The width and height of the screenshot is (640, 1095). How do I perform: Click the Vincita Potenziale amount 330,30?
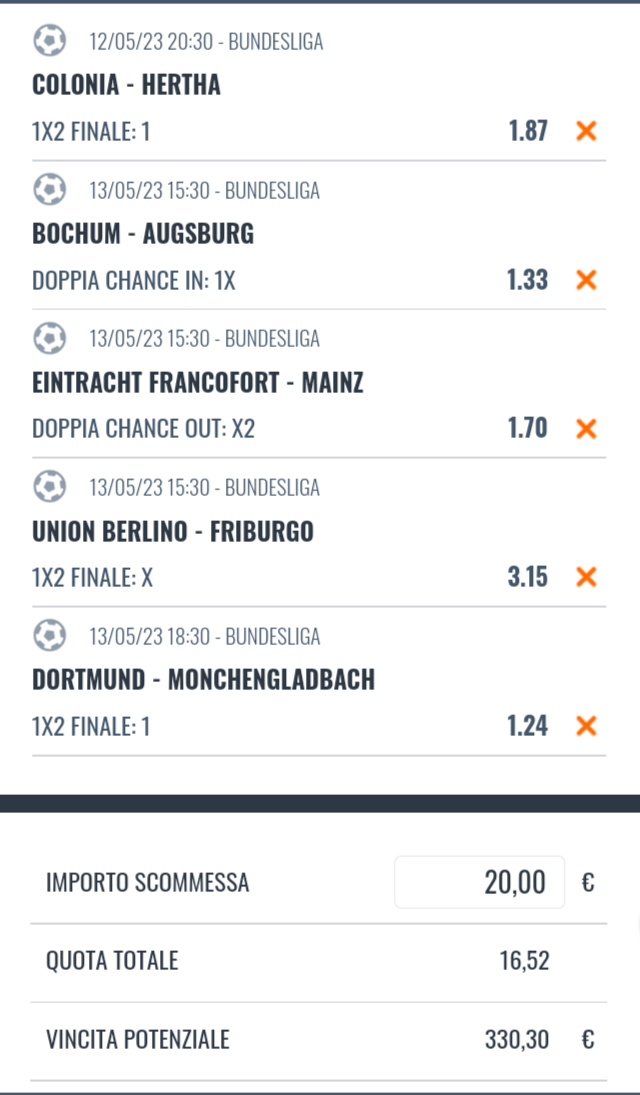tap(517, 1040)
